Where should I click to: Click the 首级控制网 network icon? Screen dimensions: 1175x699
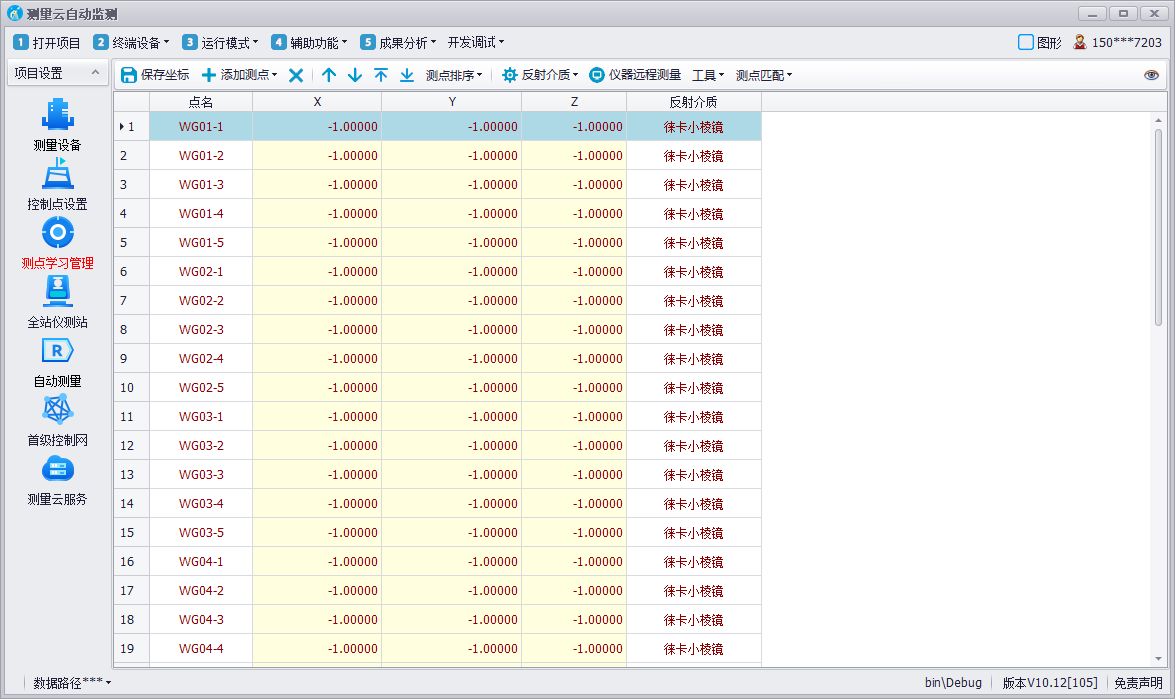click(57, 410)
